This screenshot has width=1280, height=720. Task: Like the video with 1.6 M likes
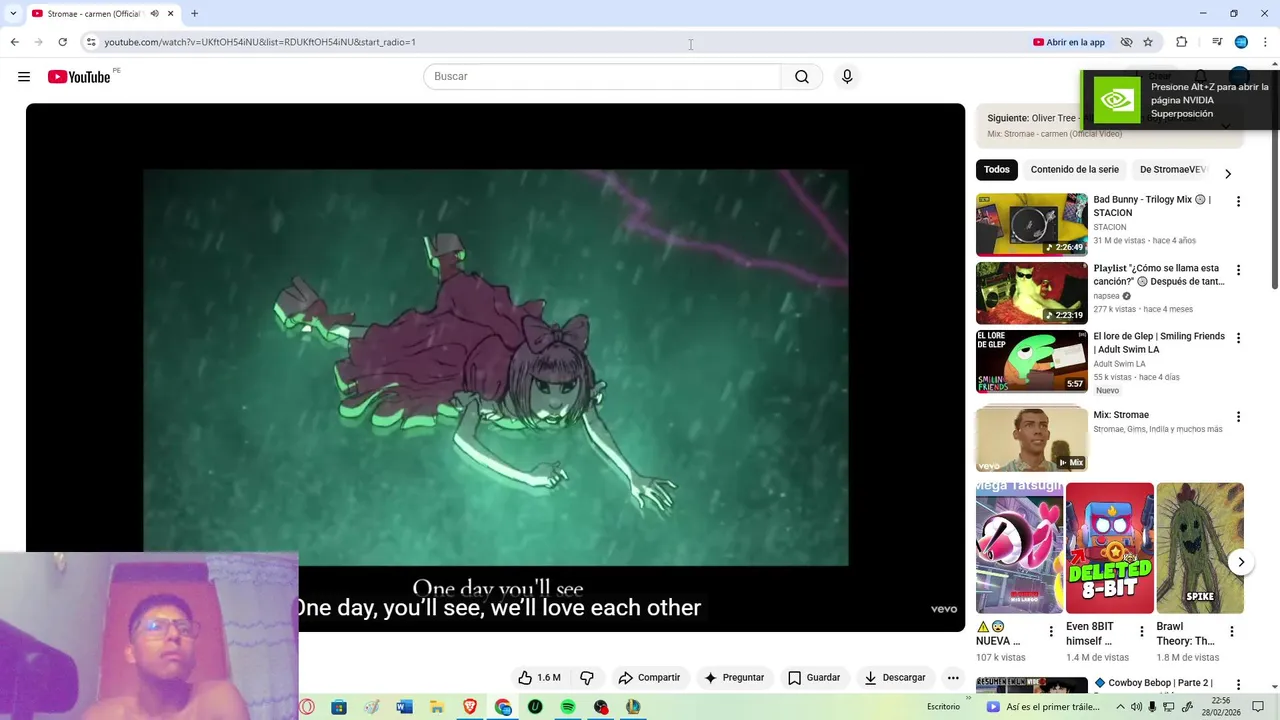tap(539, 677)
